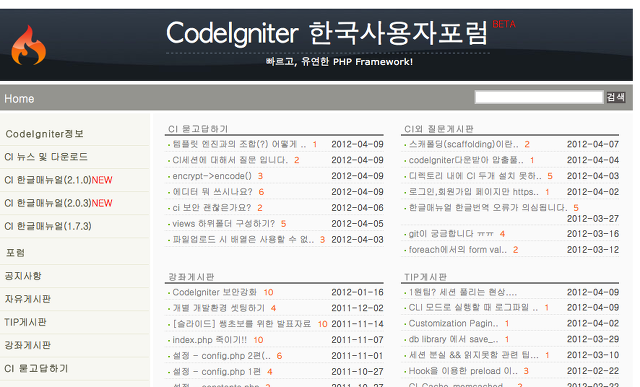Open post 디렉토리 내에 CI 두개 설치 못하..

click(x=475, y=176)
